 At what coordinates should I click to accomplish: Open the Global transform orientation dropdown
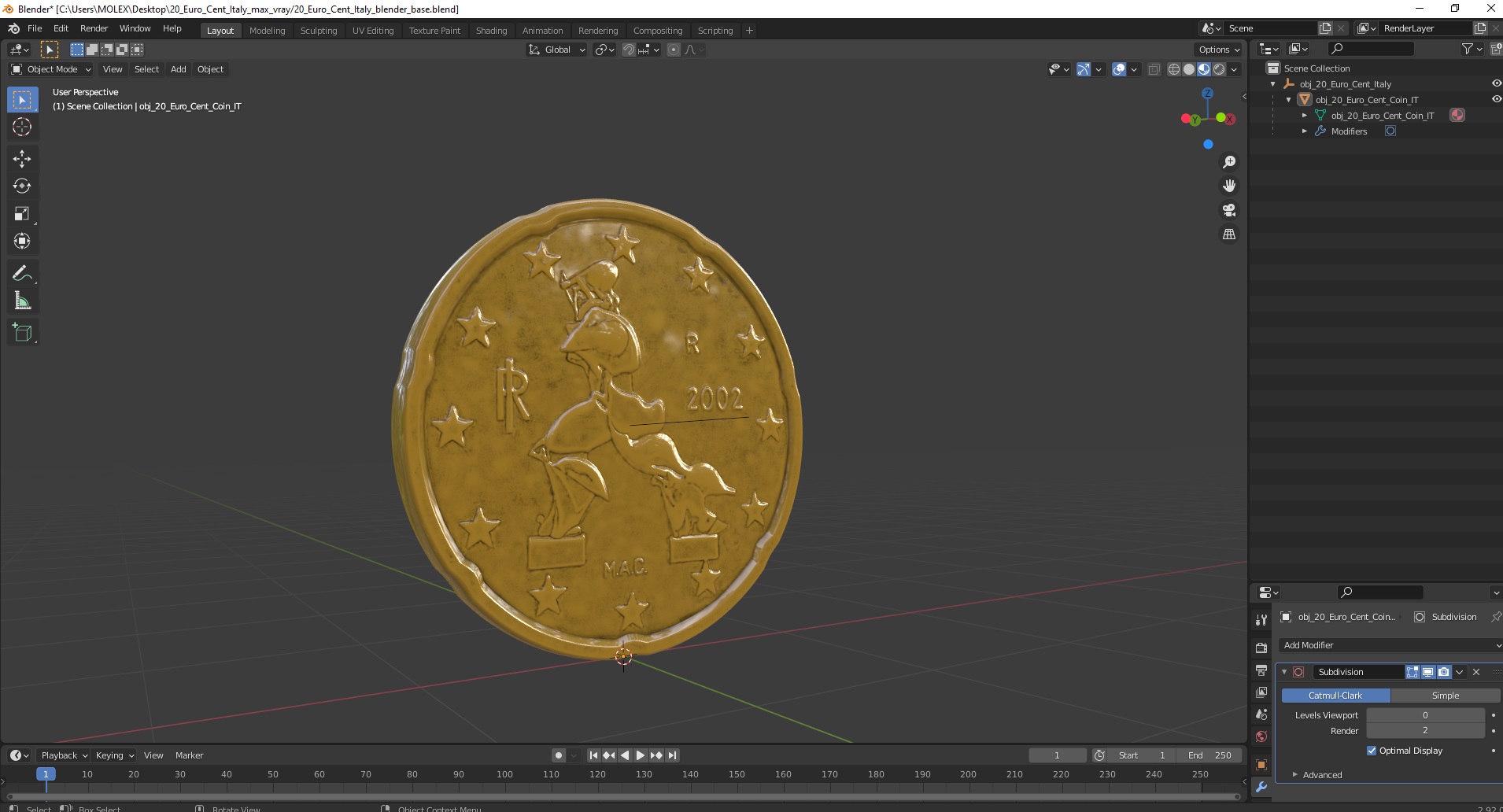pyautogui.click(x=556, y=50)
